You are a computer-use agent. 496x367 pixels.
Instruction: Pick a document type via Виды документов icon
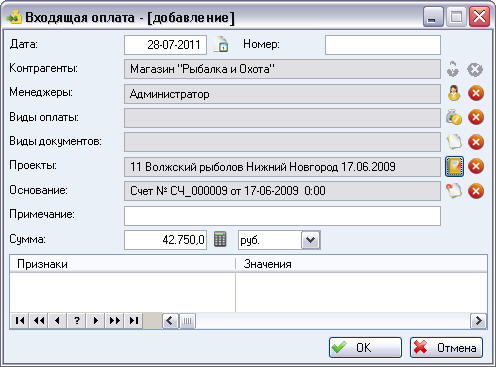click(x=454, y=142)
